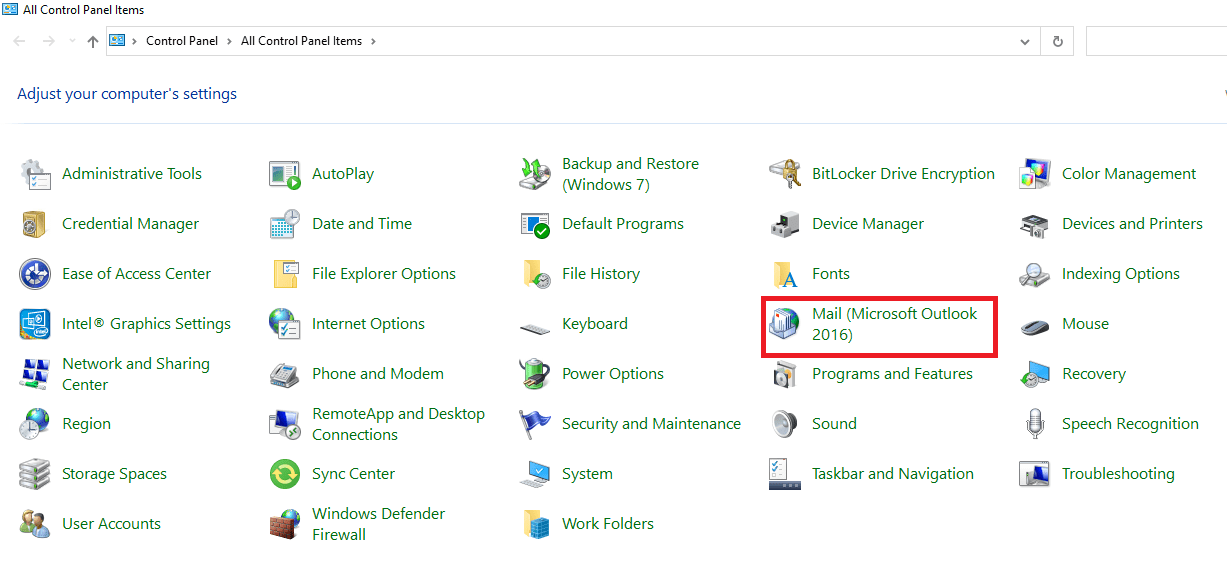Expand the address bar history dropdown

[1024, 42]
